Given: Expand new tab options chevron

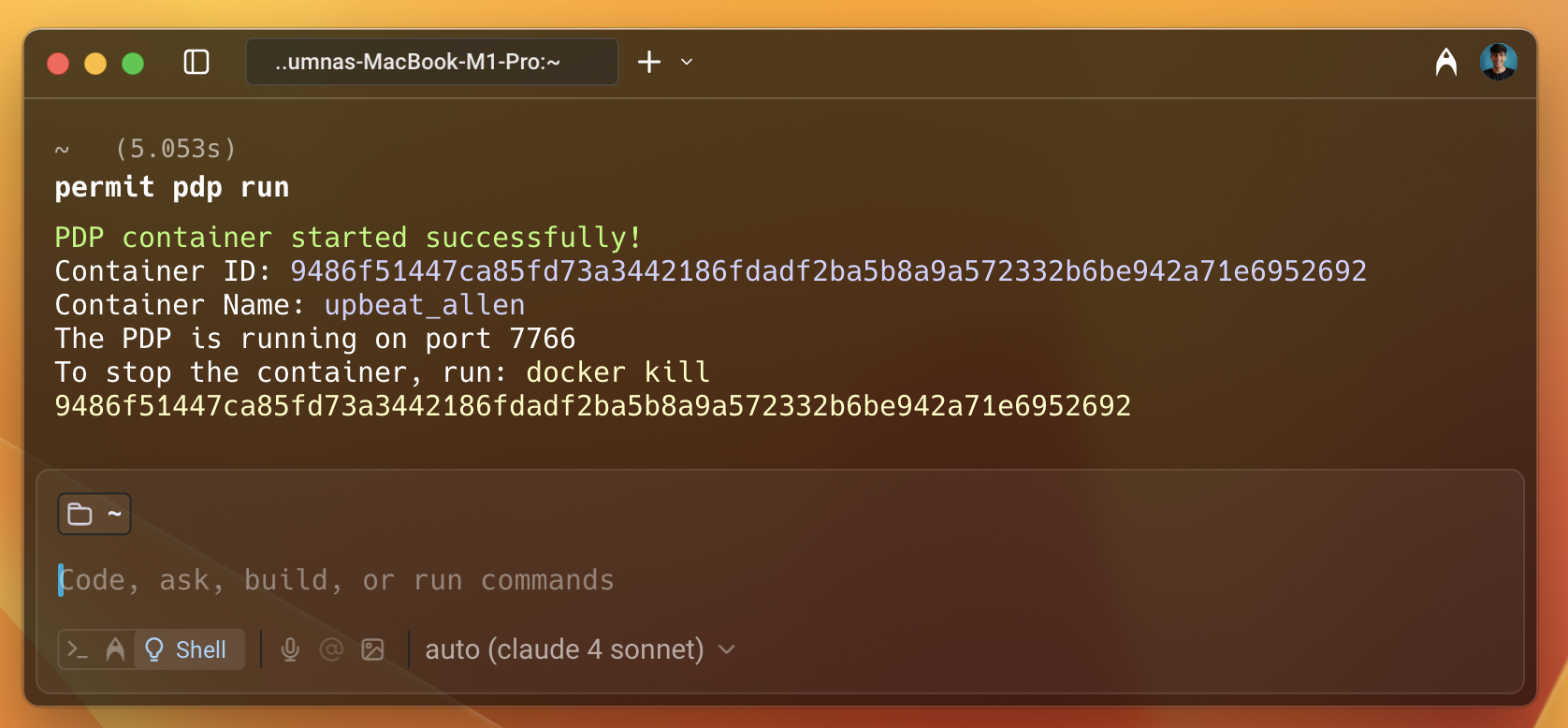Looking at the screenshot, I should (x=687, y=63).
